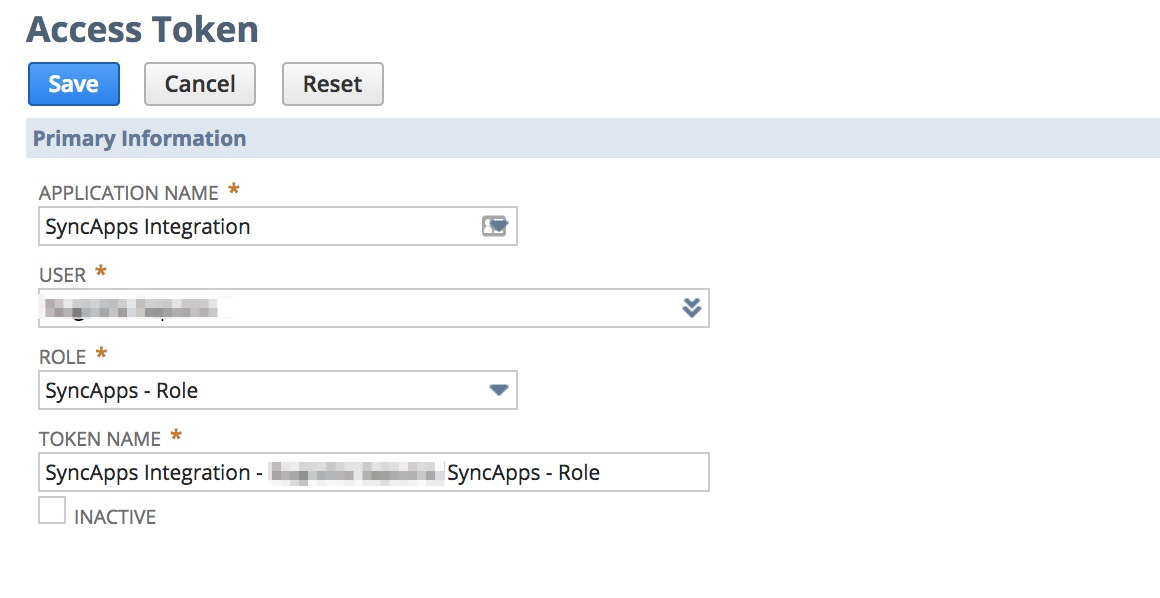Click the APPLICATION NAME field label
Image resolution: width=1160 pixels, height=598 pixels.
point(129,193)
